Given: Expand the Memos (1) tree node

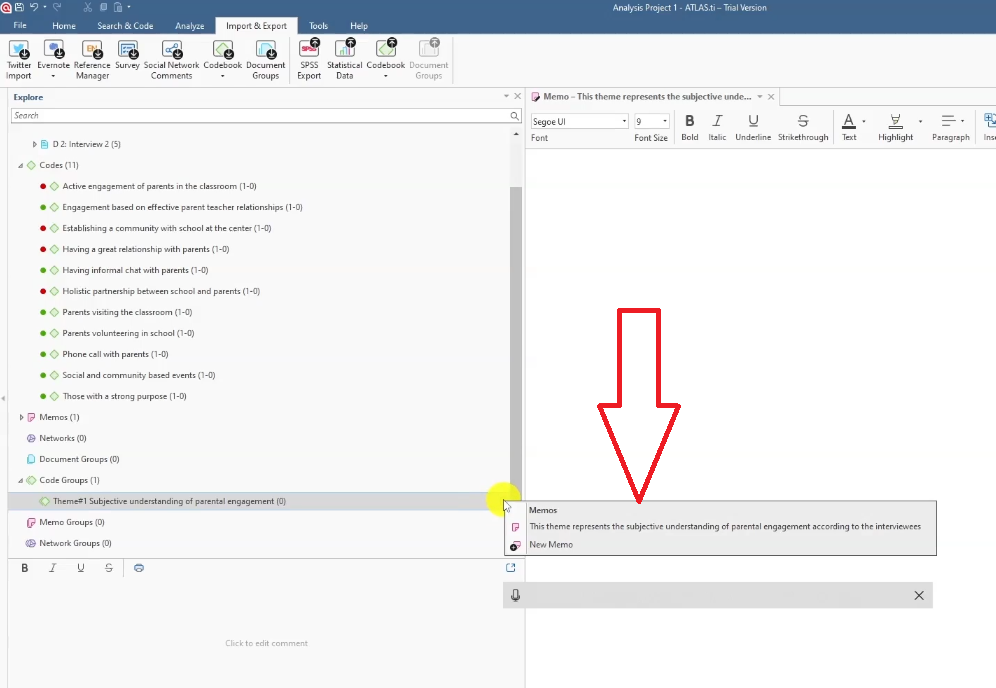Looking at the screenshot, I should 22,417.
